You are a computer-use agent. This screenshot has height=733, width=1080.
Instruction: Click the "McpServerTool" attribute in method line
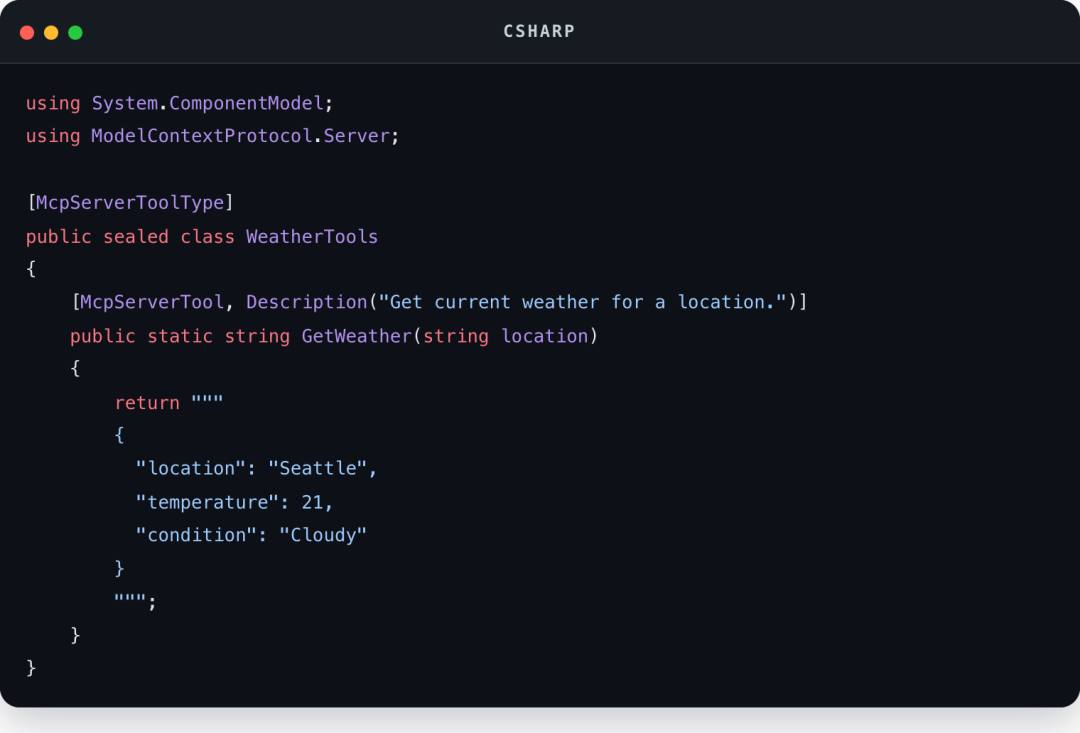152,302
